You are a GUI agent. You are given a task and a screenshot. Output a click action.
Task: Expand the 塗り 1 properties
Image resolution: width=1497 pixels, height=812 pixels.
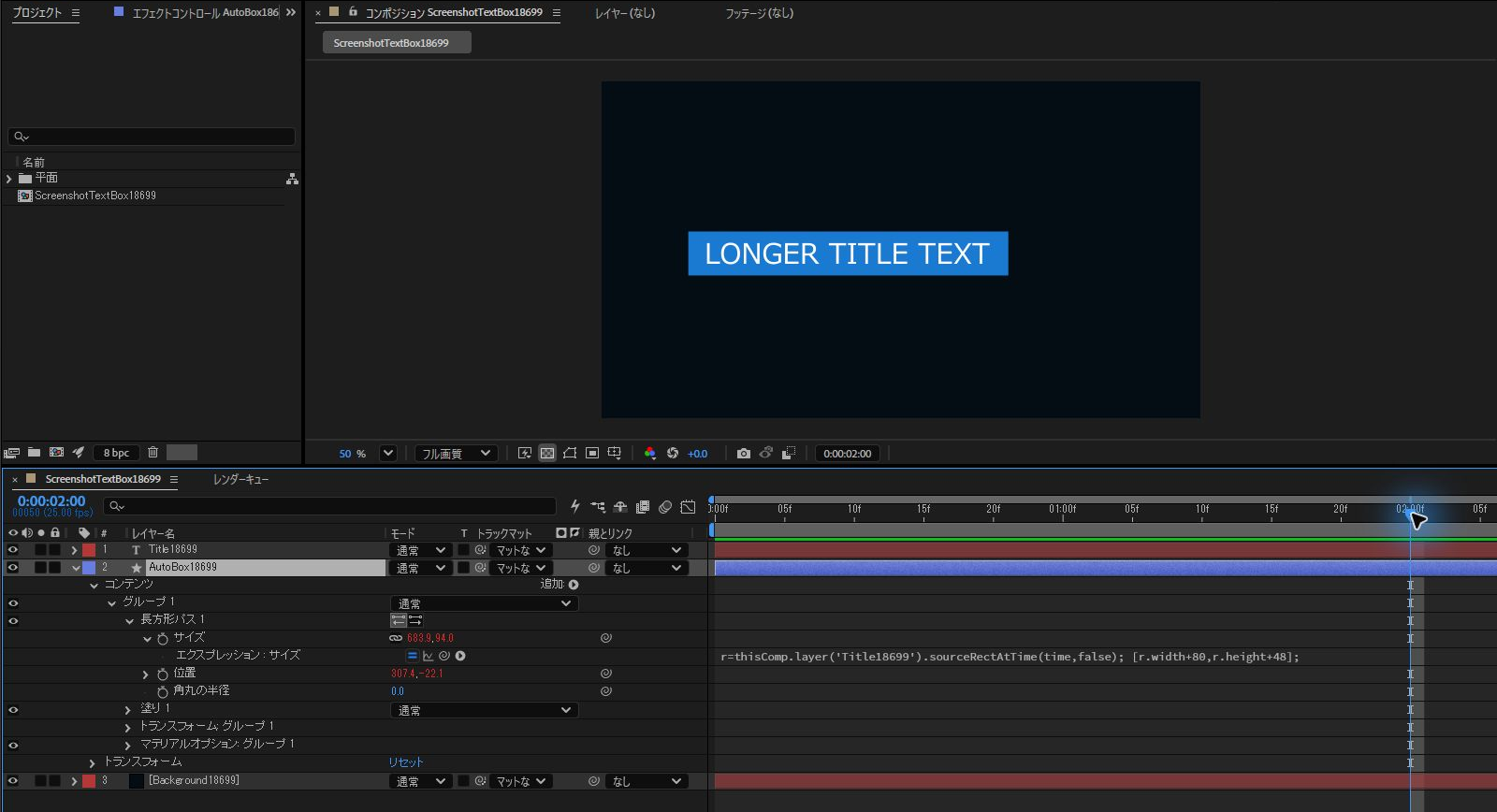coord(128,710)
